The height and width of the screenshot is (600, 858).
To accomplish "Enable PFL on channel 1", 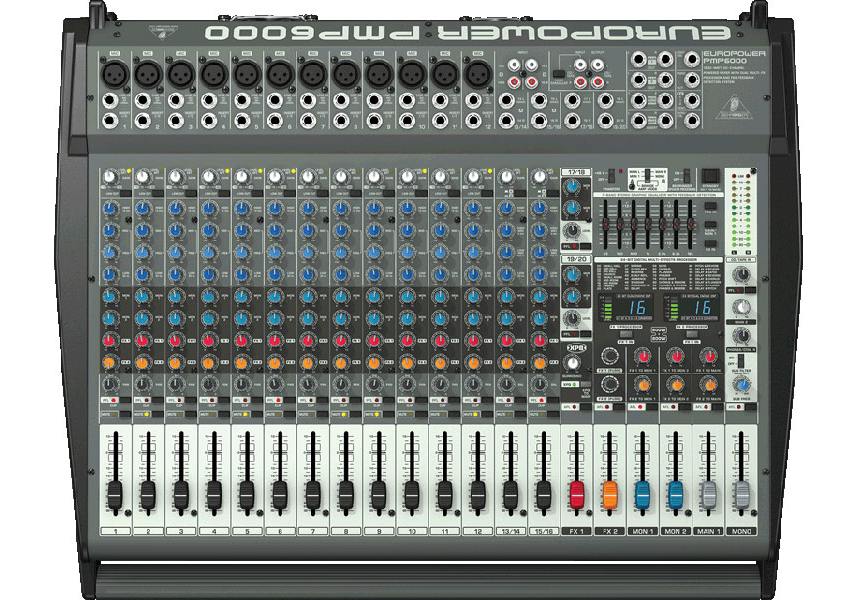I will click(x=123, y=400).
